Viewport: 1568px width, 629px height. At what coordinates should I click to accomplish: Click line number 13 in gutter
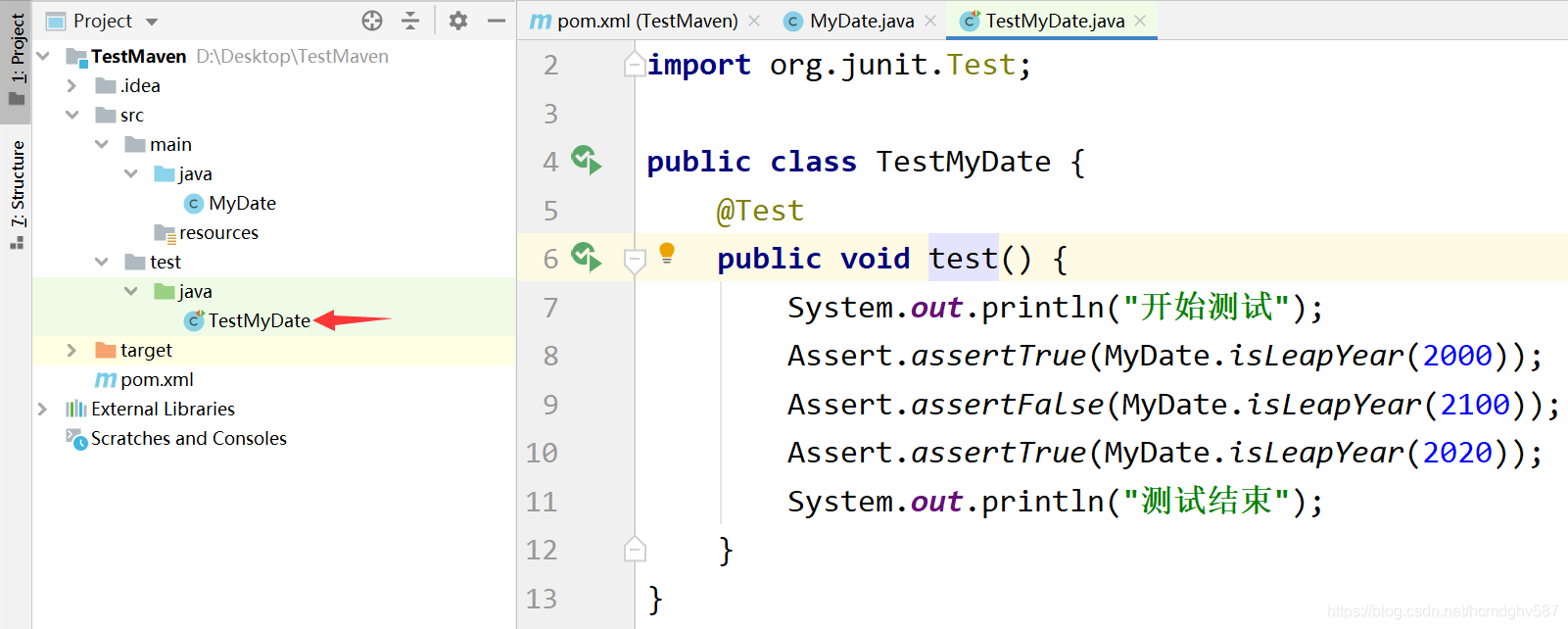pyautogui.click(x=542, y=599)
